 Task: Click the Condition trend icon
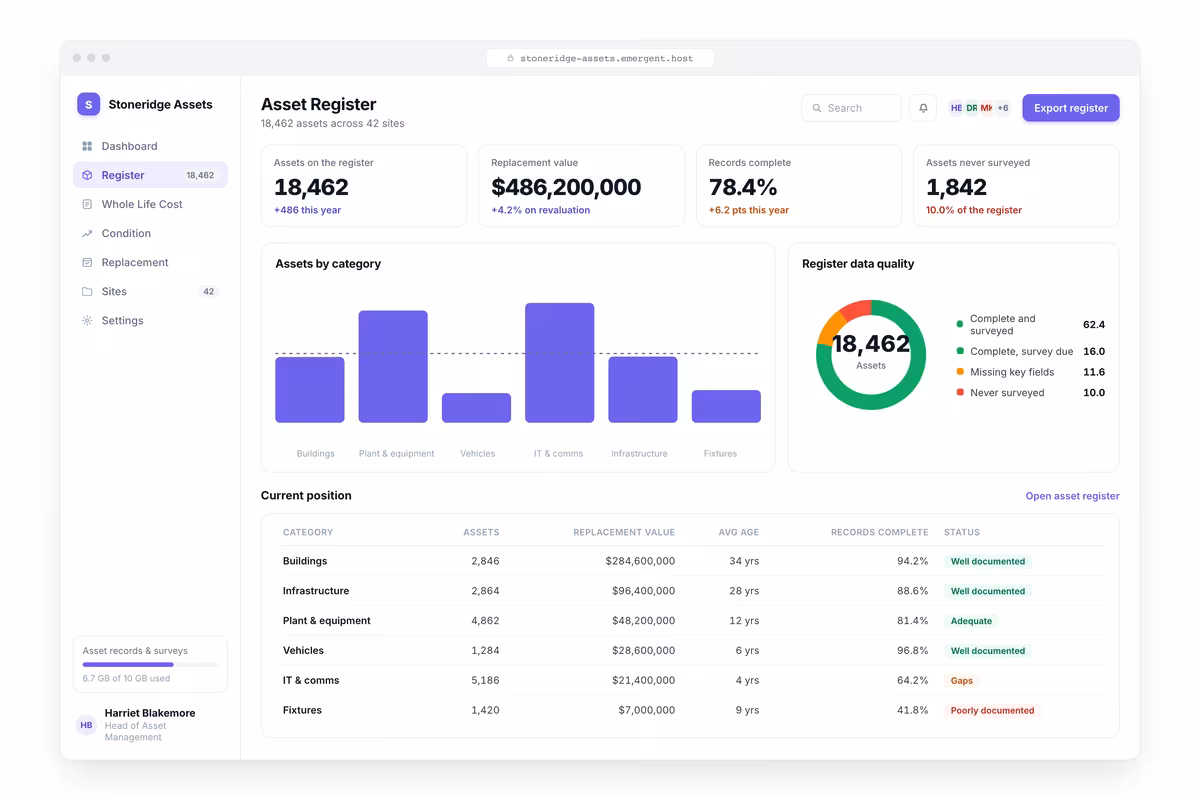pos(87,233)
